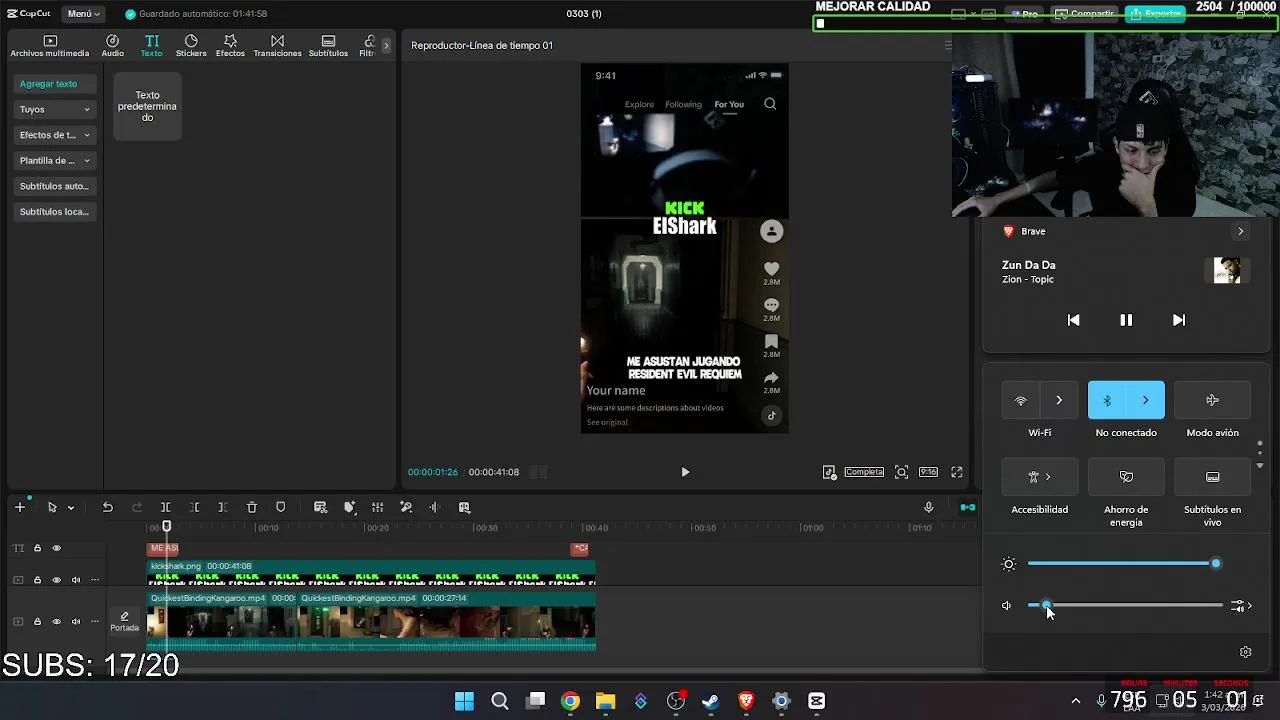Select the Texto predeterminado thumbnail
The image size is (1280, 720).
[147, 106]
